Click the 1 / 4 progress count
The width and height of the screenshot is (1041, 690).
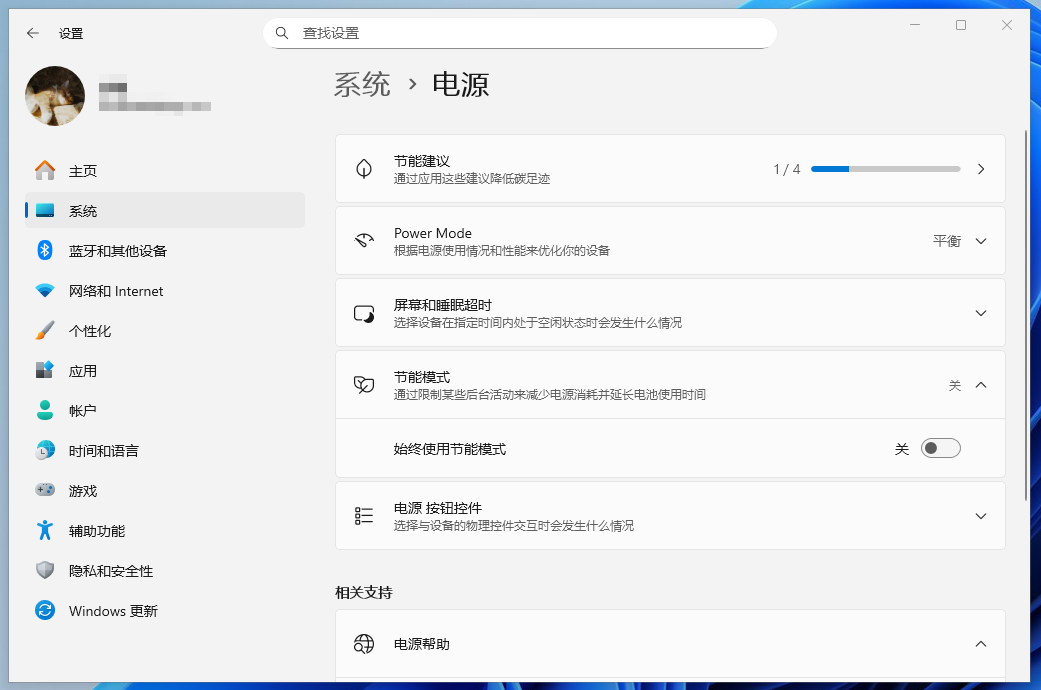(787, 169)
